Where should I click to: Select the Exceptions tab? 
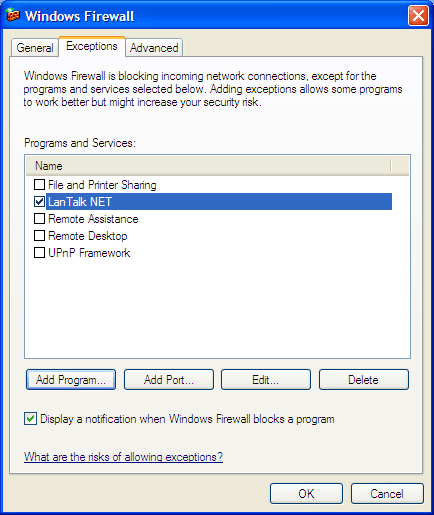coord(92,46)
